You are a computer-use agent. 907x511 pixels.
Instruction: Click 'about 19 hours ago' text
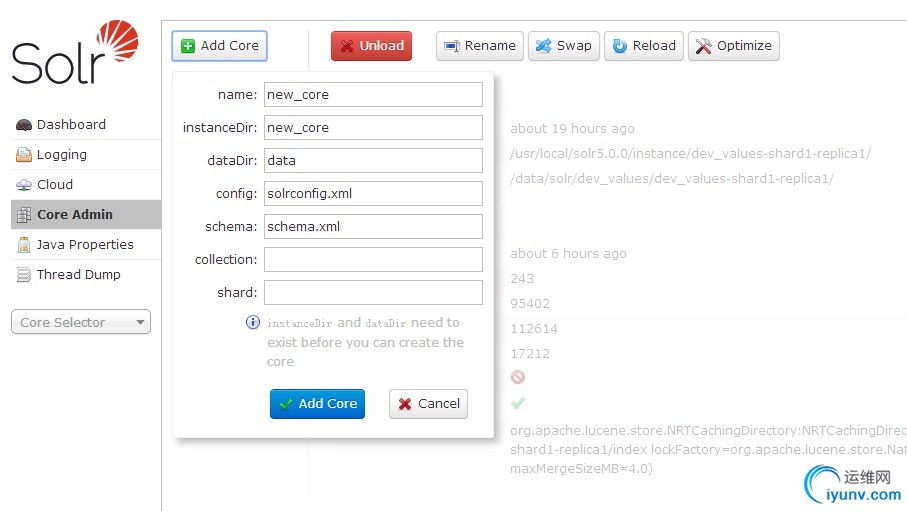click(572, 128)
